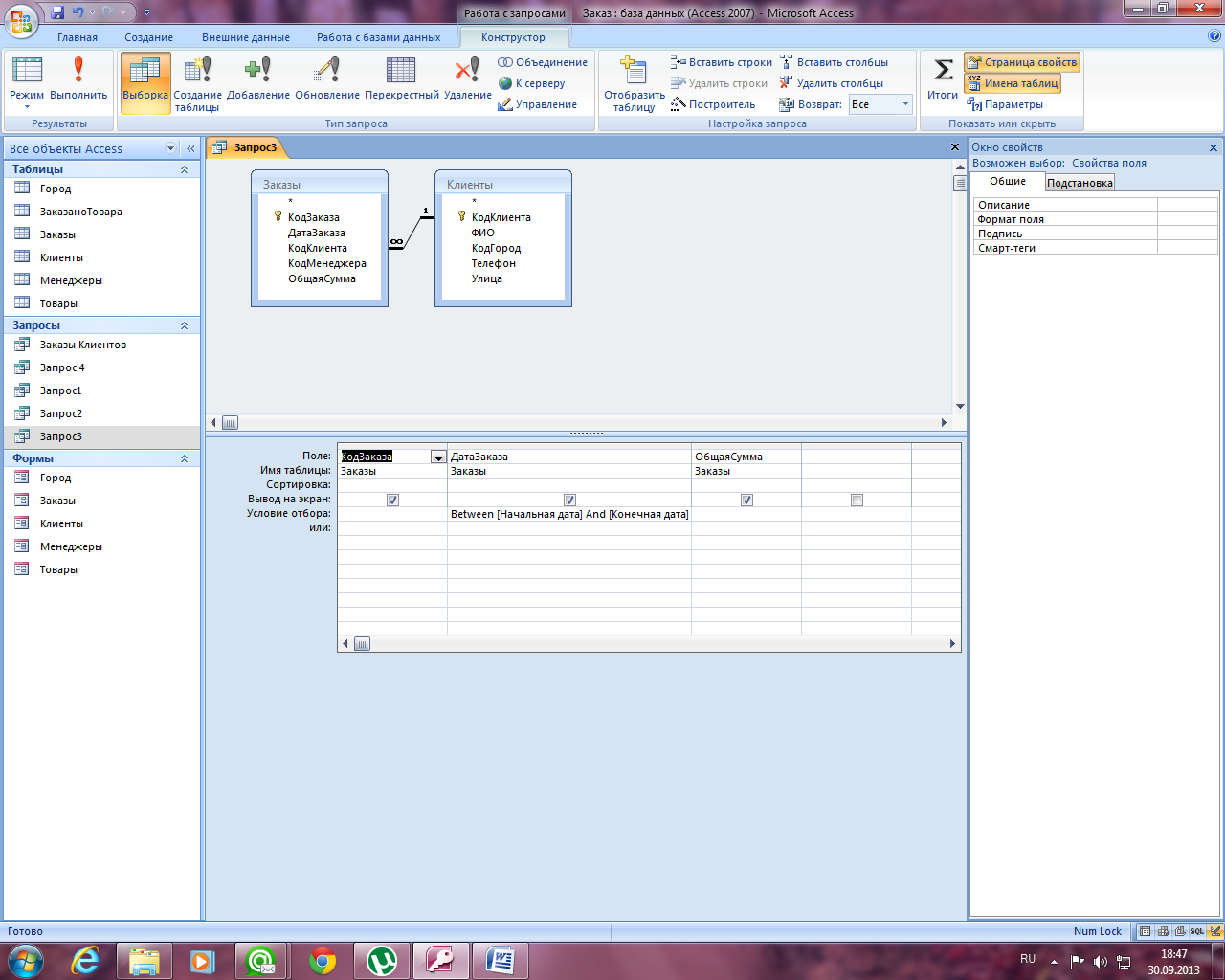The image size is (1225, 980).
Task: Close the Окно свойств pane
Action: [x=1214, y=147]
